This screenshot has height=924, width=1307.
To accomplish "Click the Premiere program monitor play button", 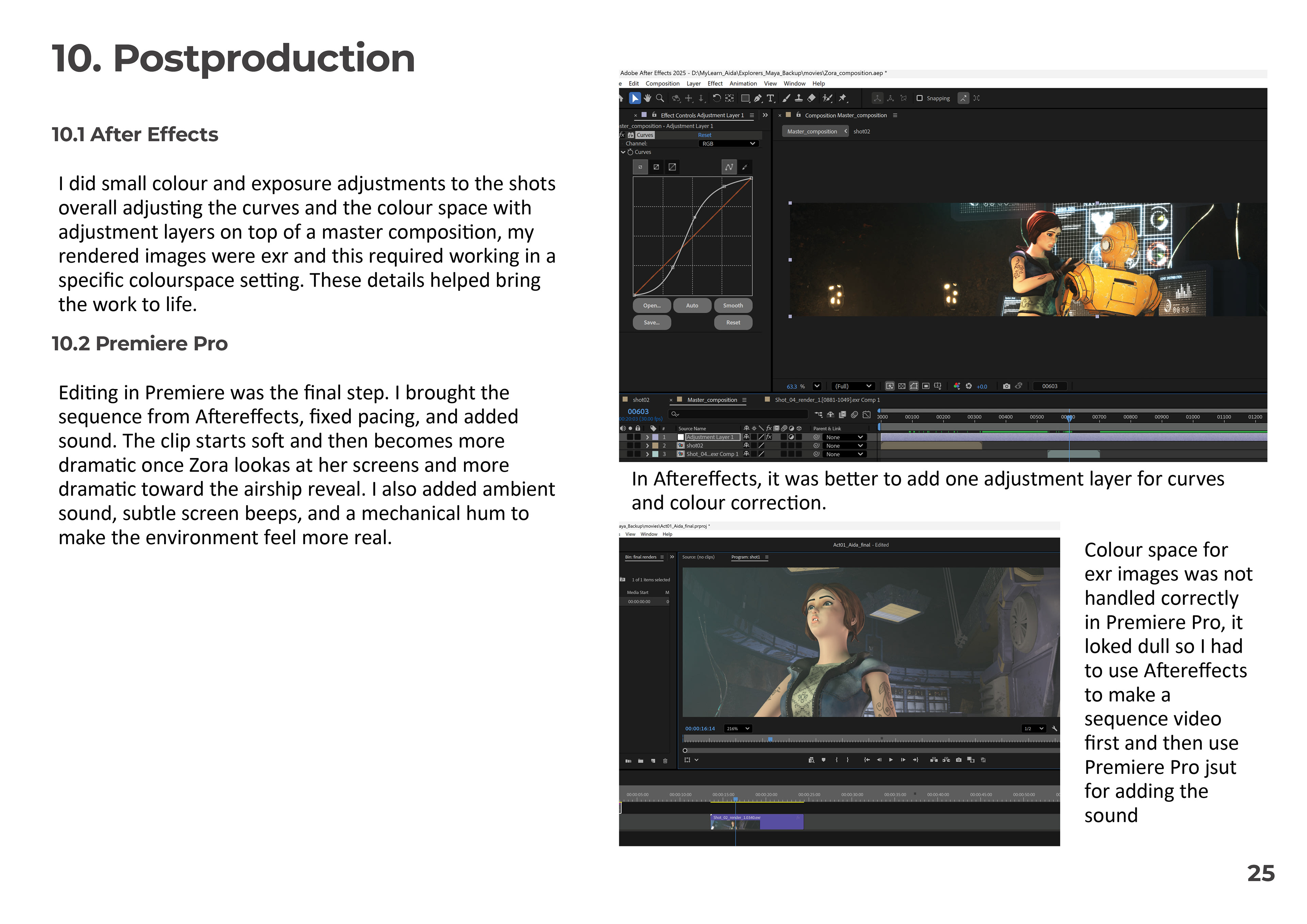I will pyautogui.click(x=891, y=760).
